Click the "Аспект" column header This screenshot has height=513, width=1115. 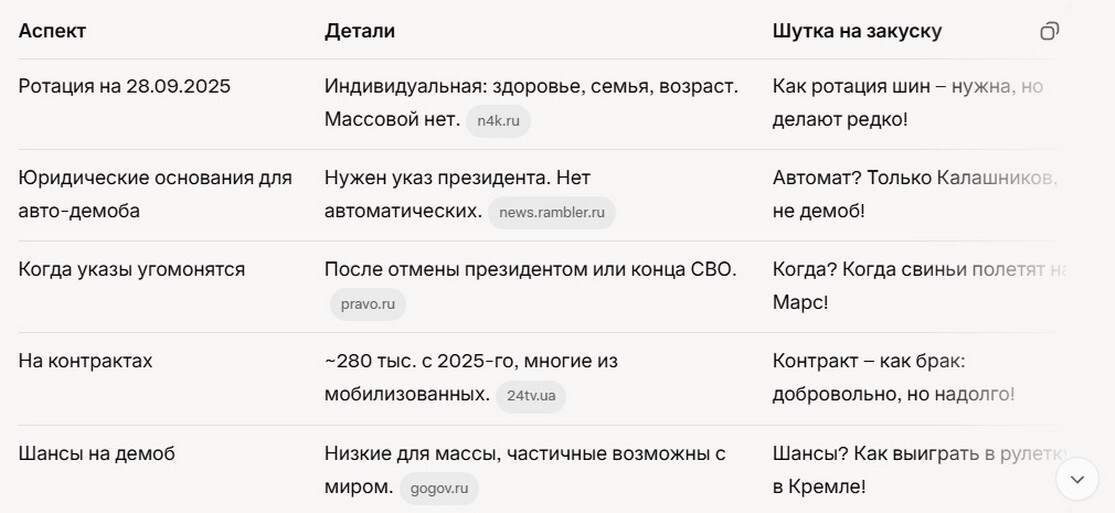(52, 31)
